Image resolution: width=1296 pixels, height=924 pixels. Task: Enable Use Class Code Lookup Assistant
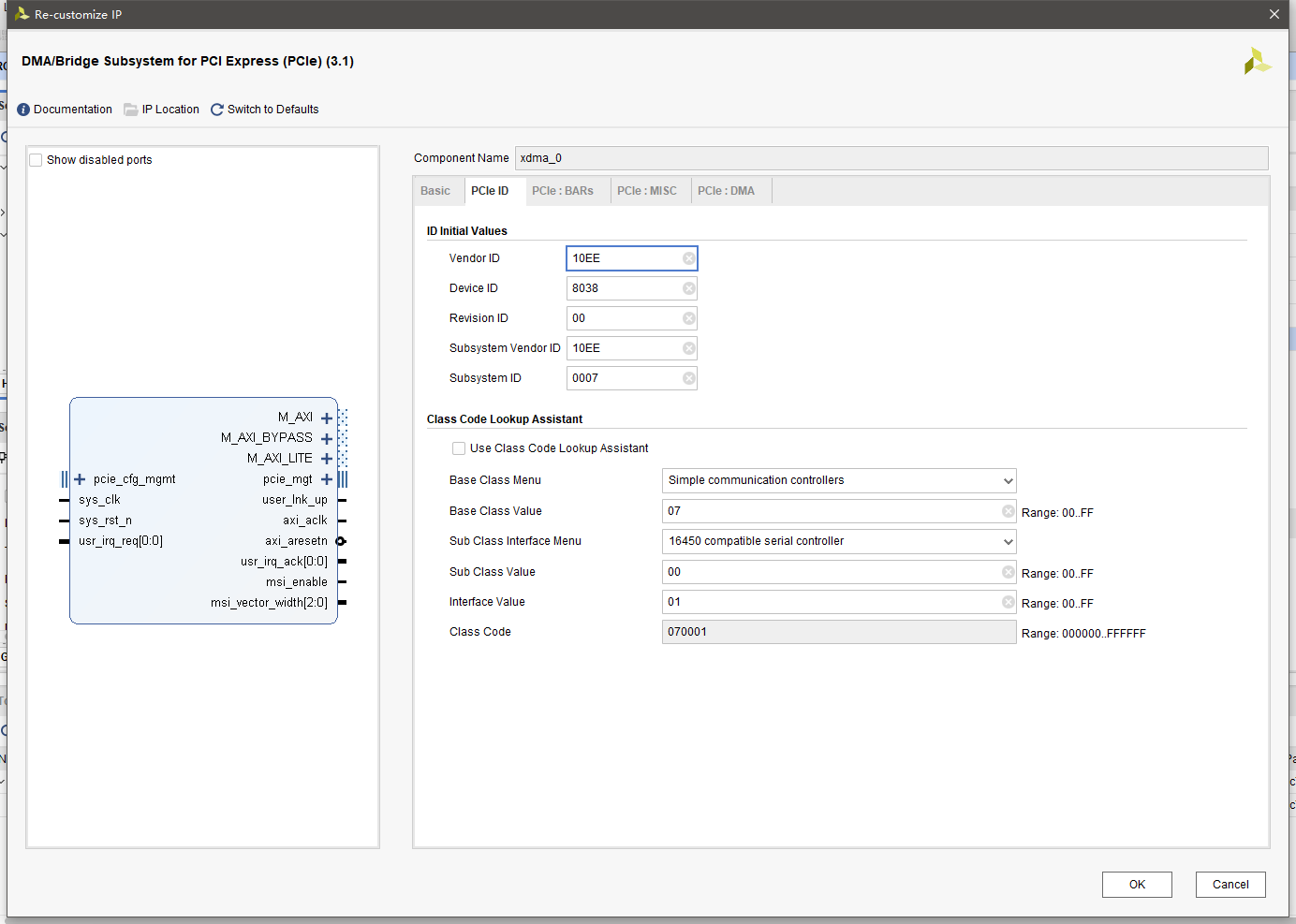(459, 448)
